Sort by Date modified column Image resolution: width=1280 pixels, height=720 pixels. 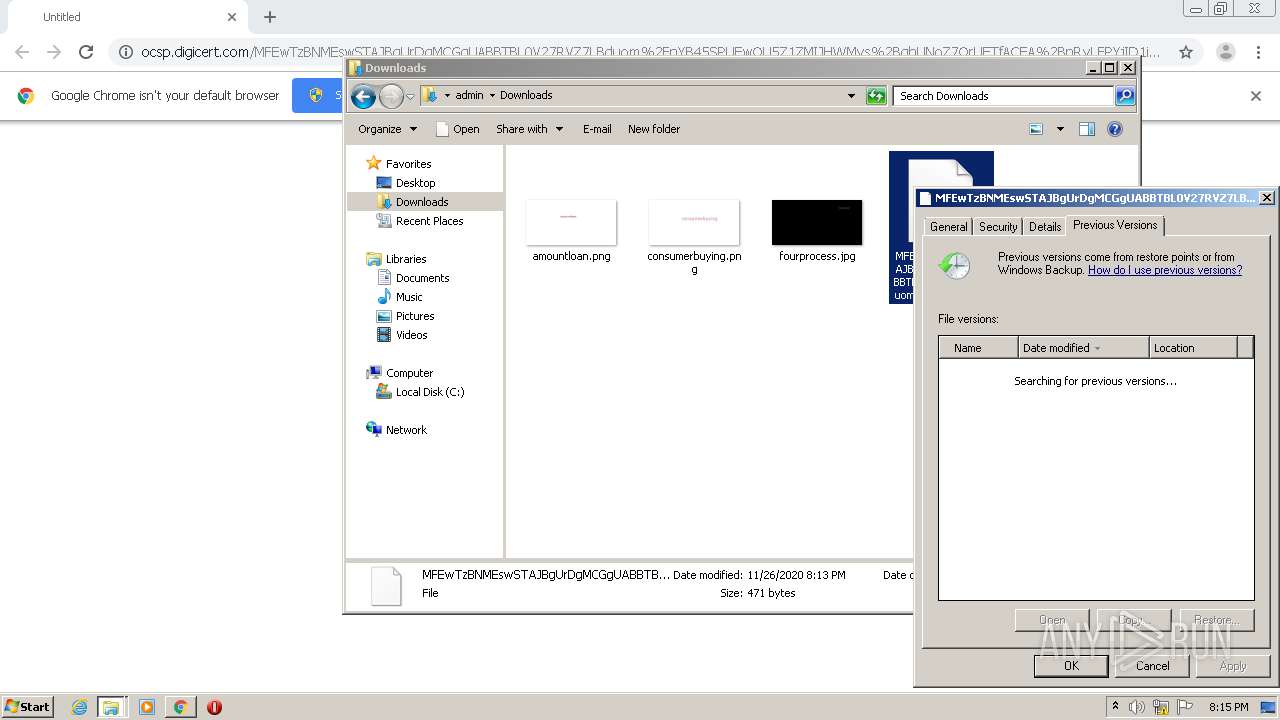click(x=1083, y=348)
